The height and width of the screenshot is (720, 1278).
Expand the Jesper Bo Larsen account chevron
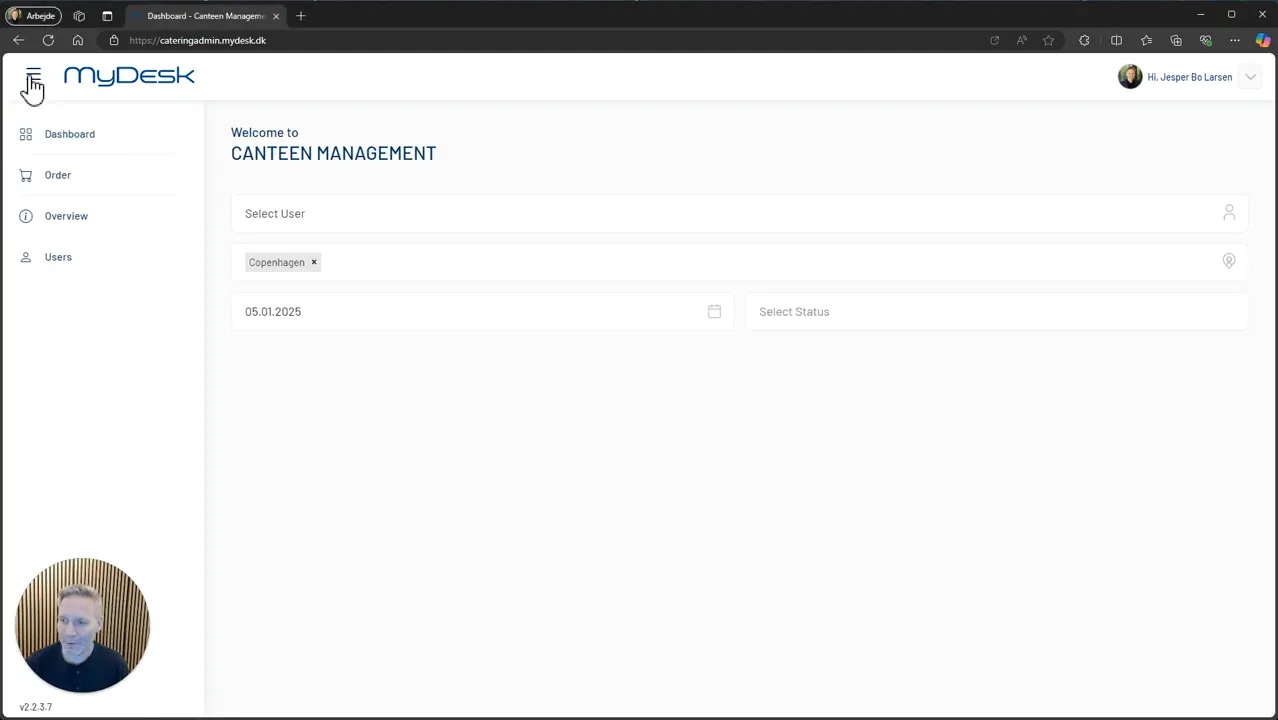1250,77
